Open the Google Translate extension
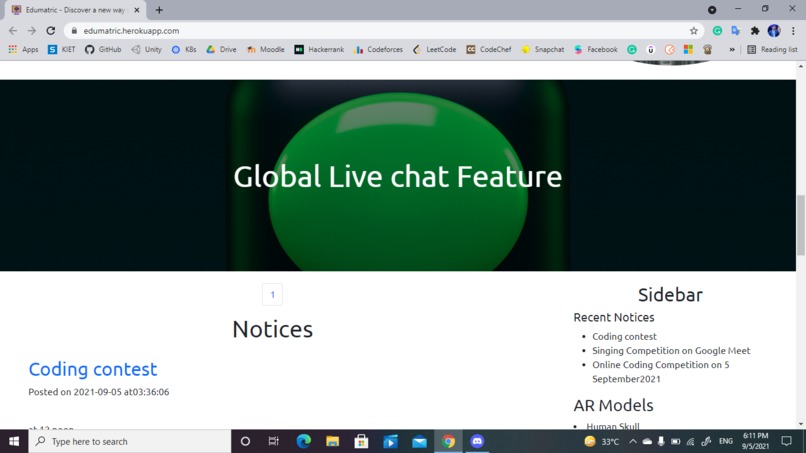Screen dimensions: 806x453 point(736,31)
